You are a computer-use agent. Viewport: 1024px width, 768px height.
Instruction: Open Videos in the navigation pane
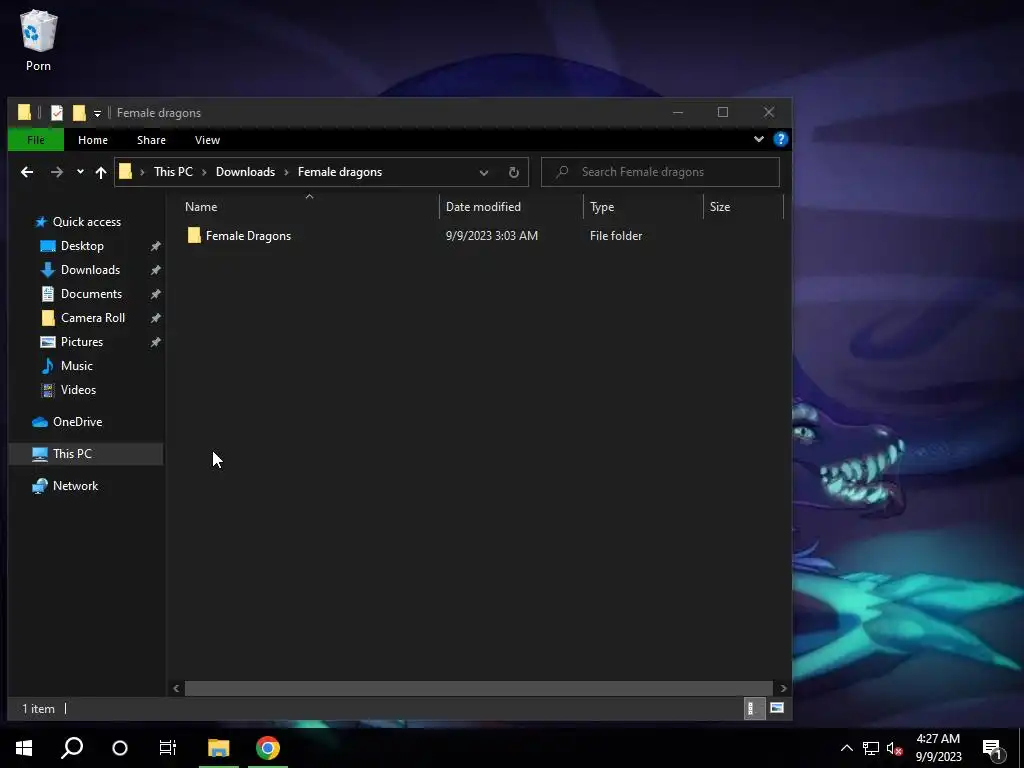coord(78,390)
